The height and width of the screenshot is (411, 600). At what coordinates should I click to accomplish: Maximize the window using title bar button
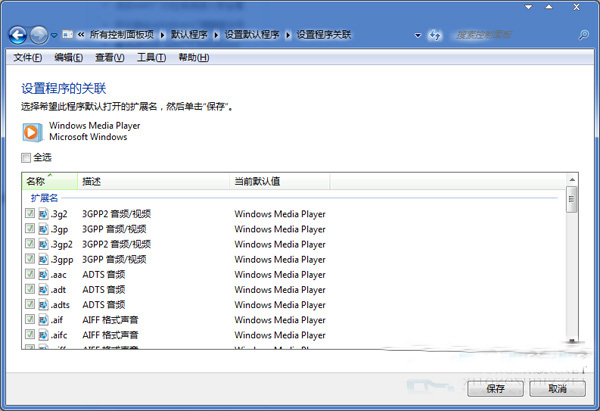(549, 7)
